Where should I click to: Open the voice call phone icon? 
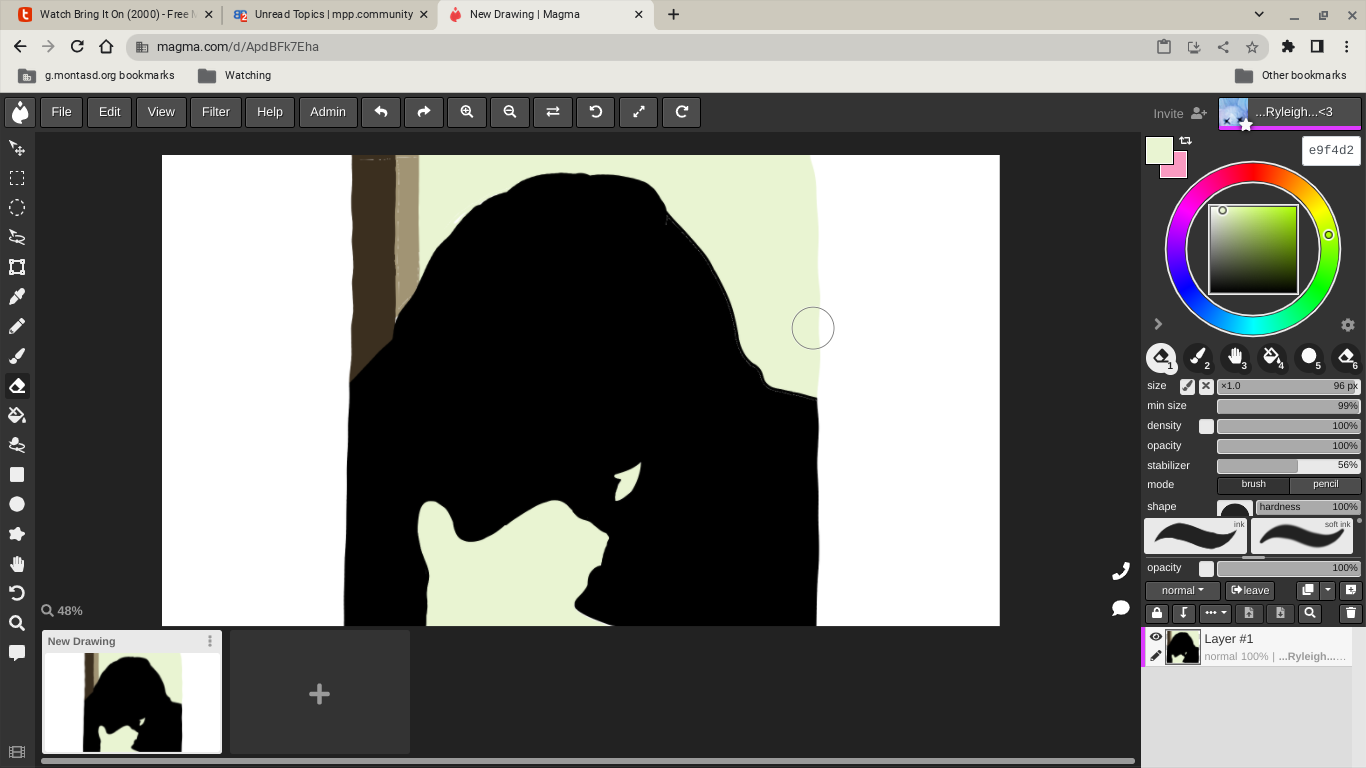1121,571
